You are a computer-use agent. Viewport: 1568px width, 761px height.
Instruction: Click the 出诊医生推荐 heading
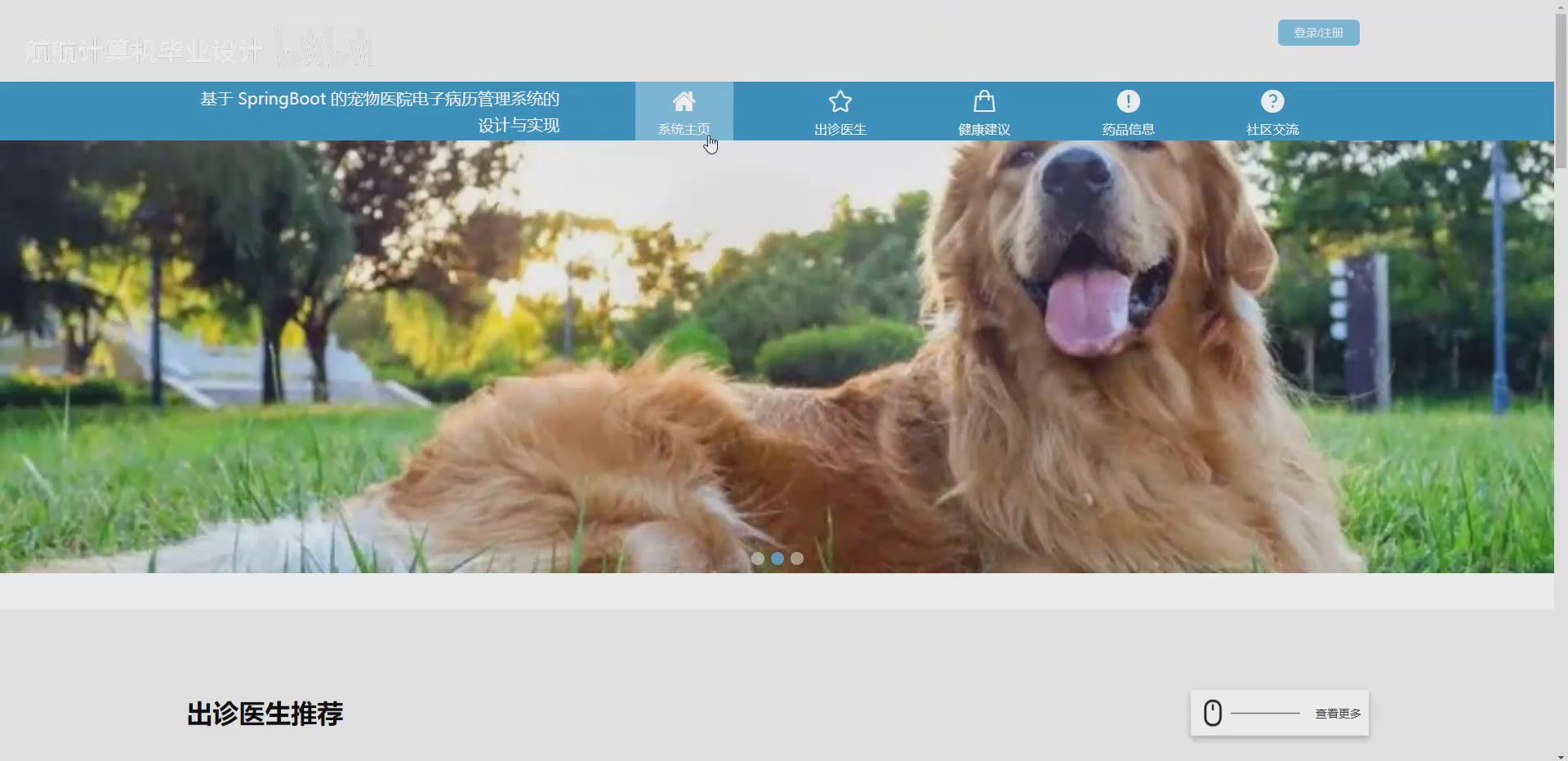click(265, 714)
